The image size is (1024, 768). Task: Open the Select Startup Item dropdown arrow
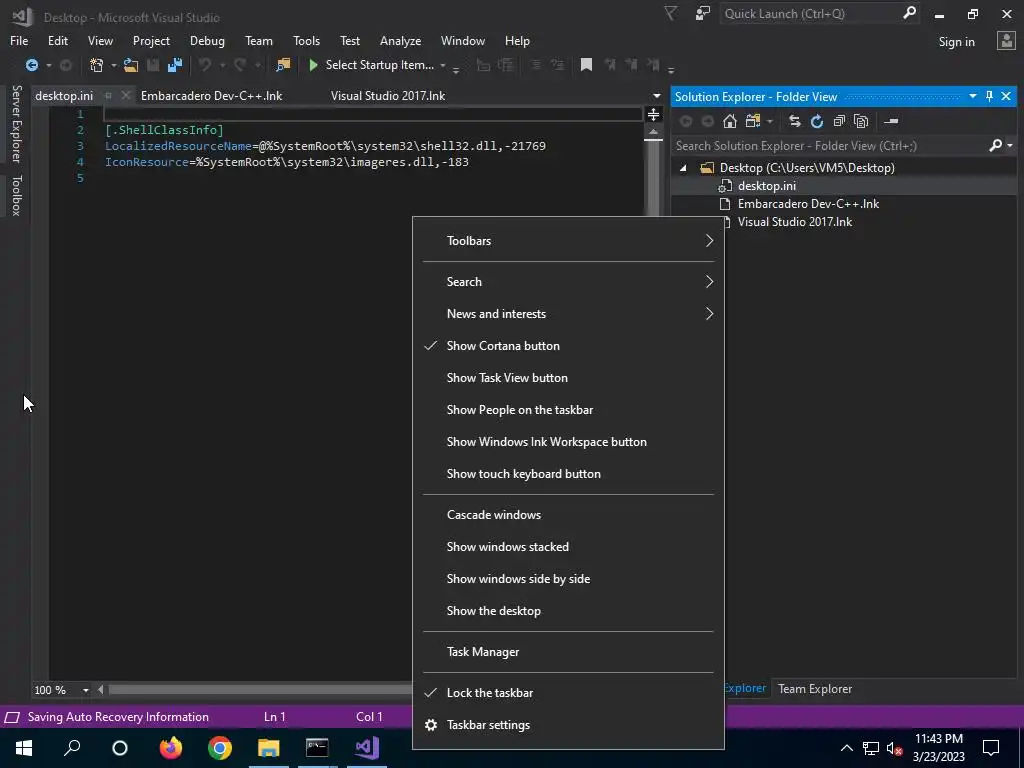coord(443,65)
